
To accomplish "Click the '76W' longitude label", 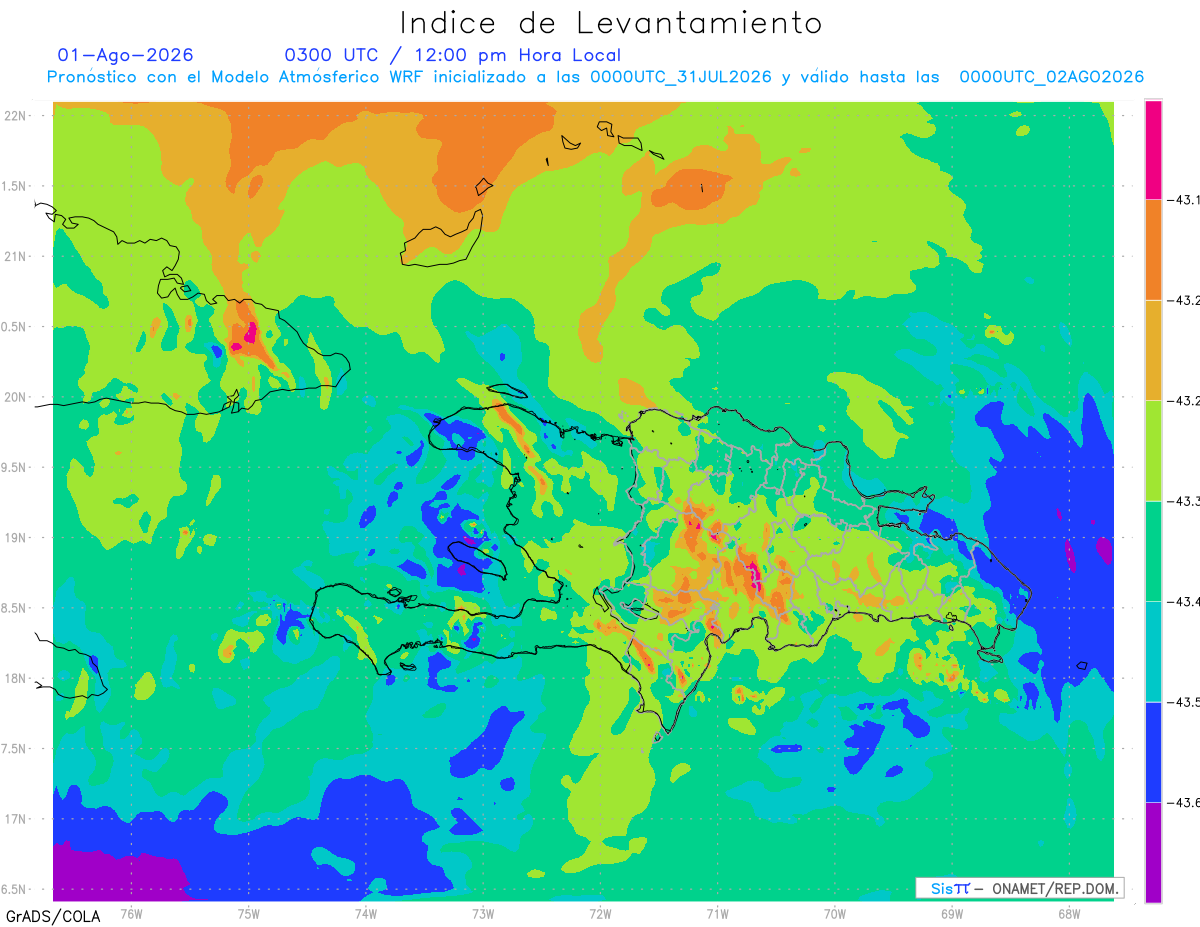I will (131, 913).
